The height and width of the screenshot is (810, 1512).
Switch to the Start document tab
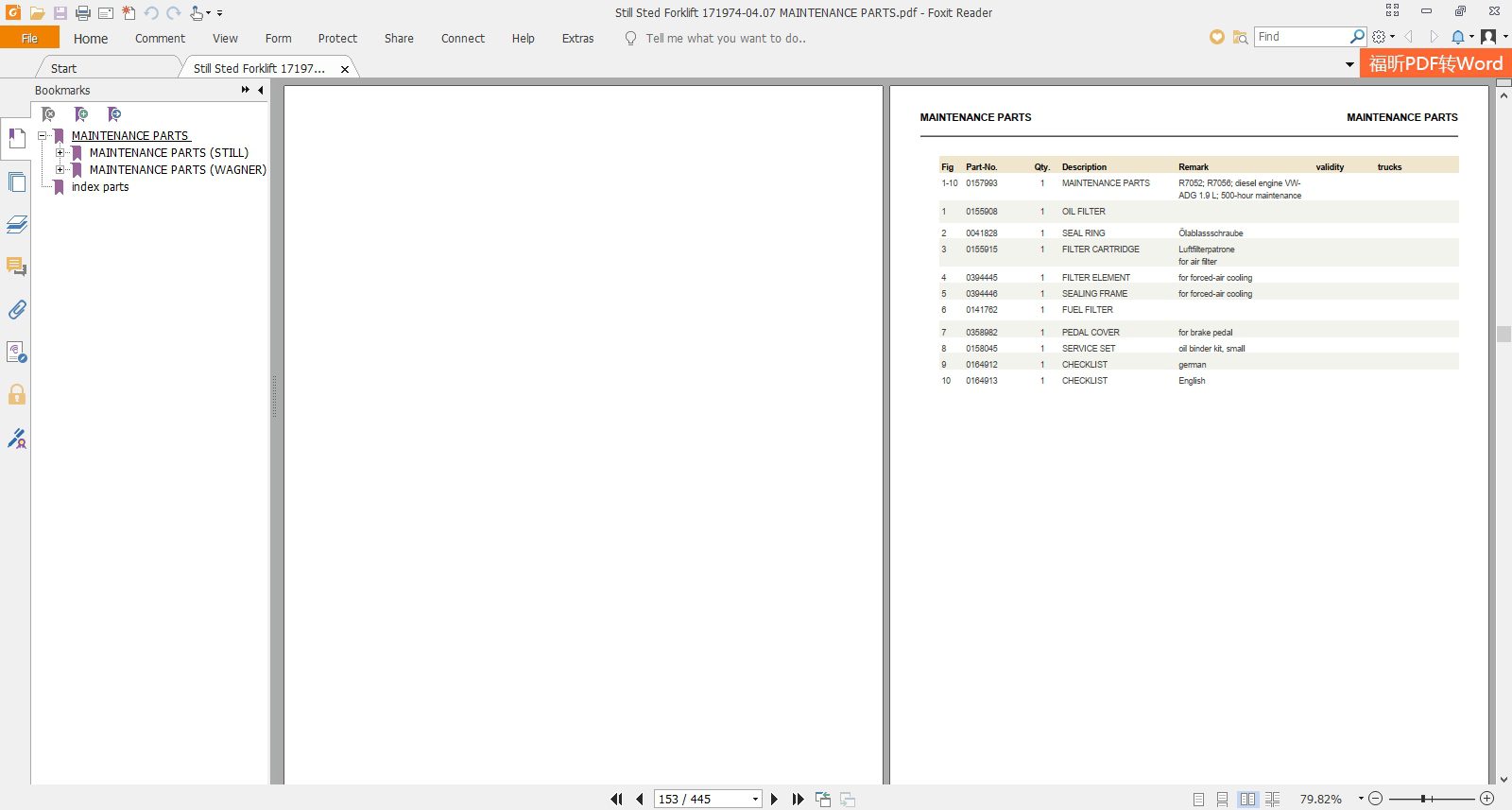[x=63, y=68]
